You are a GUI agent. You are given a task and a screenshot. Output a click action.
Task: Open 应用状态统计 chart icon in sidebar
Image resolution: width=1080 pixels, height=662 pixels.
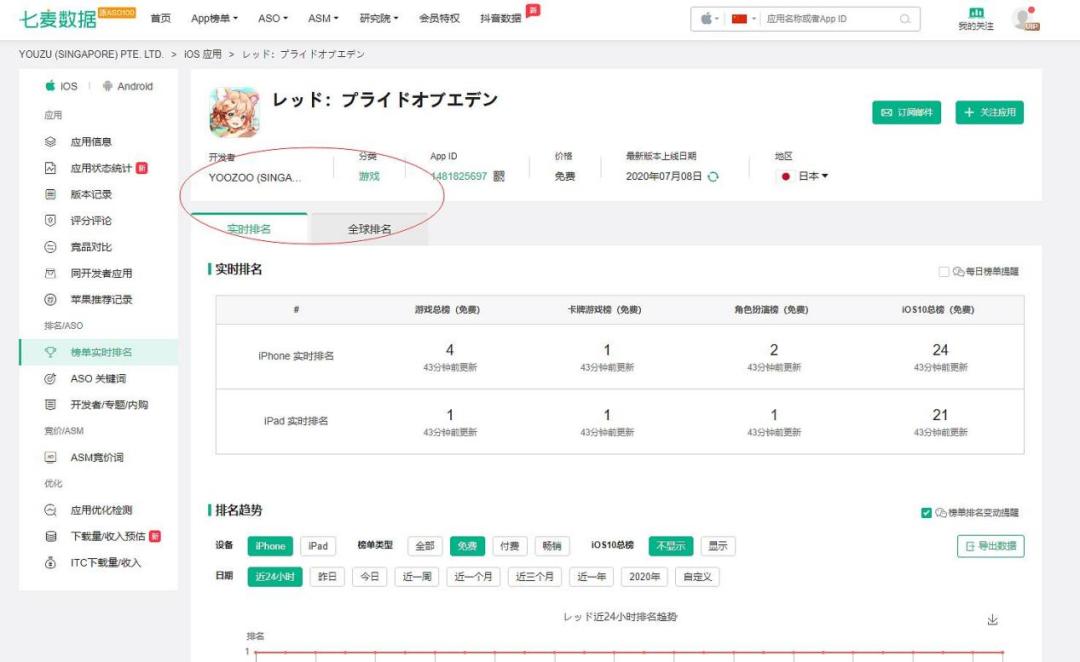point(50,168)
